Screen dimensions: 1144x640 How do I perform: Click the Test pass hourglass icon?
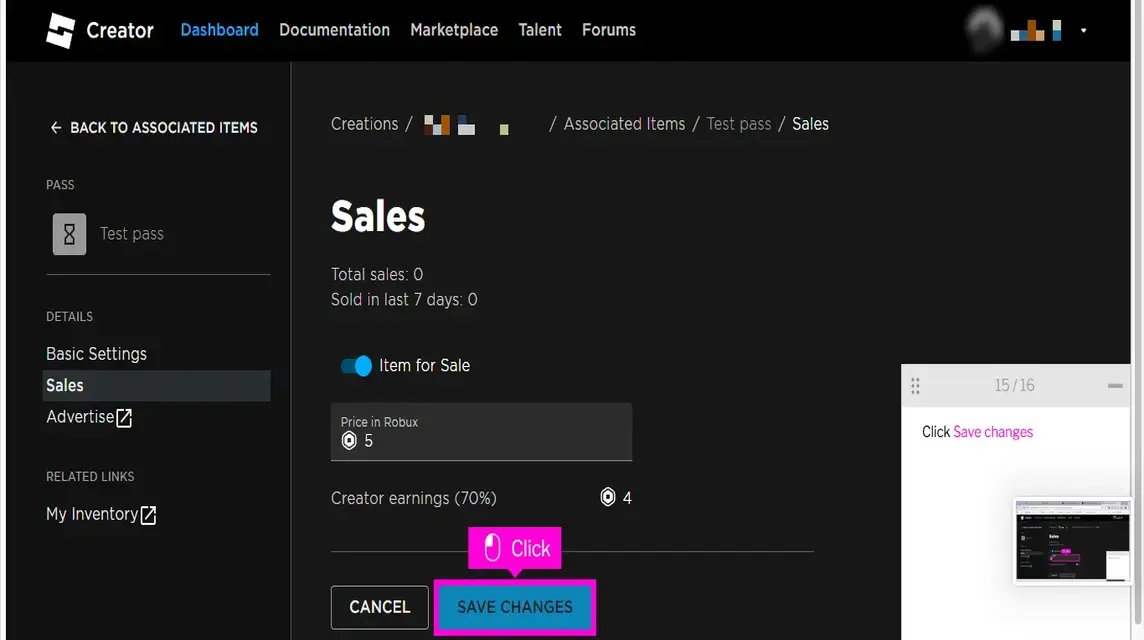(68, 233)
